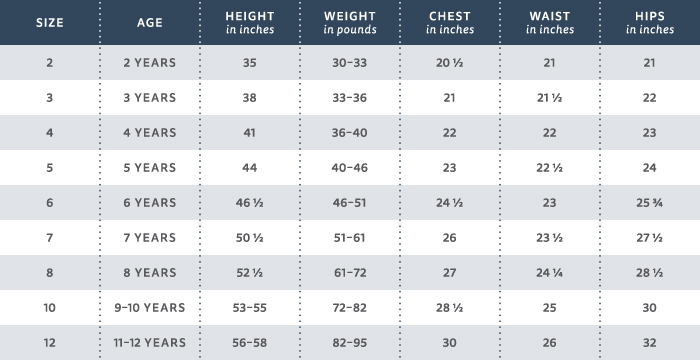The width and height of the screenshot is (700, 360).
Task: Select the HIPS in inches header
Action: point(650,23)
